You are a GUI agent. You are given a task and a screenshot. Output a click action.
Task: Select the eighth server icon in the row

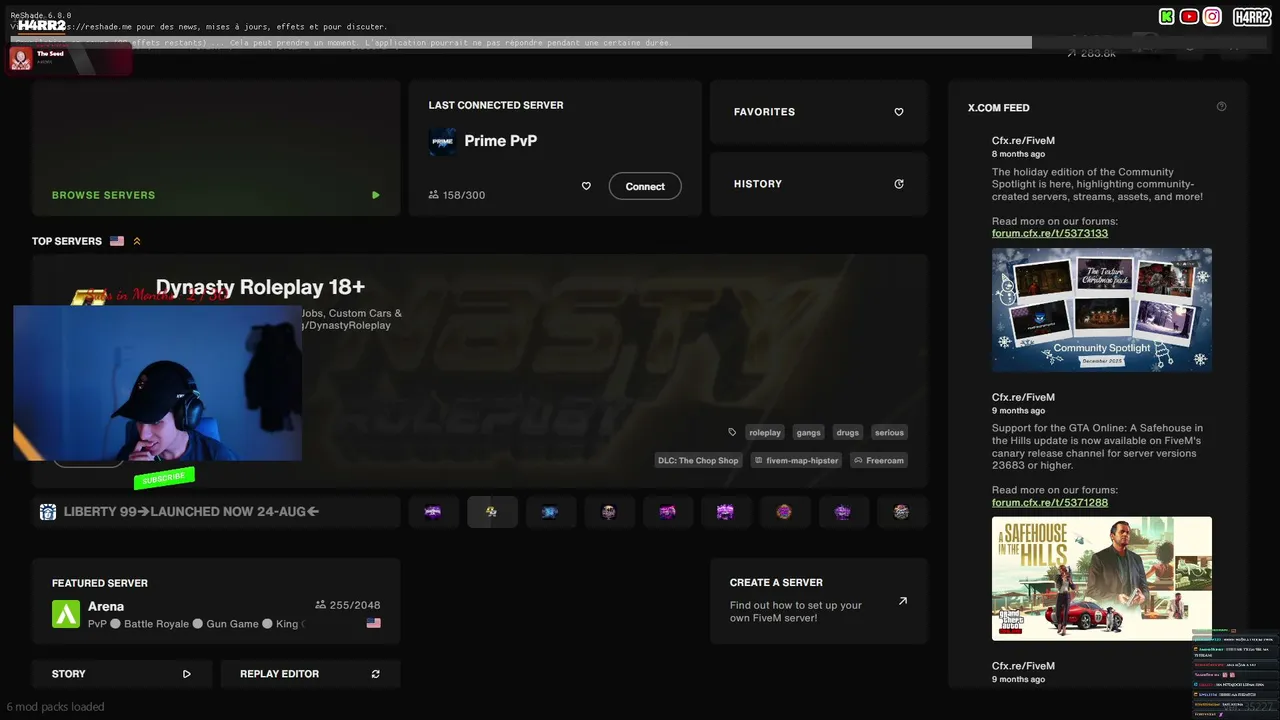pos(843,512)
